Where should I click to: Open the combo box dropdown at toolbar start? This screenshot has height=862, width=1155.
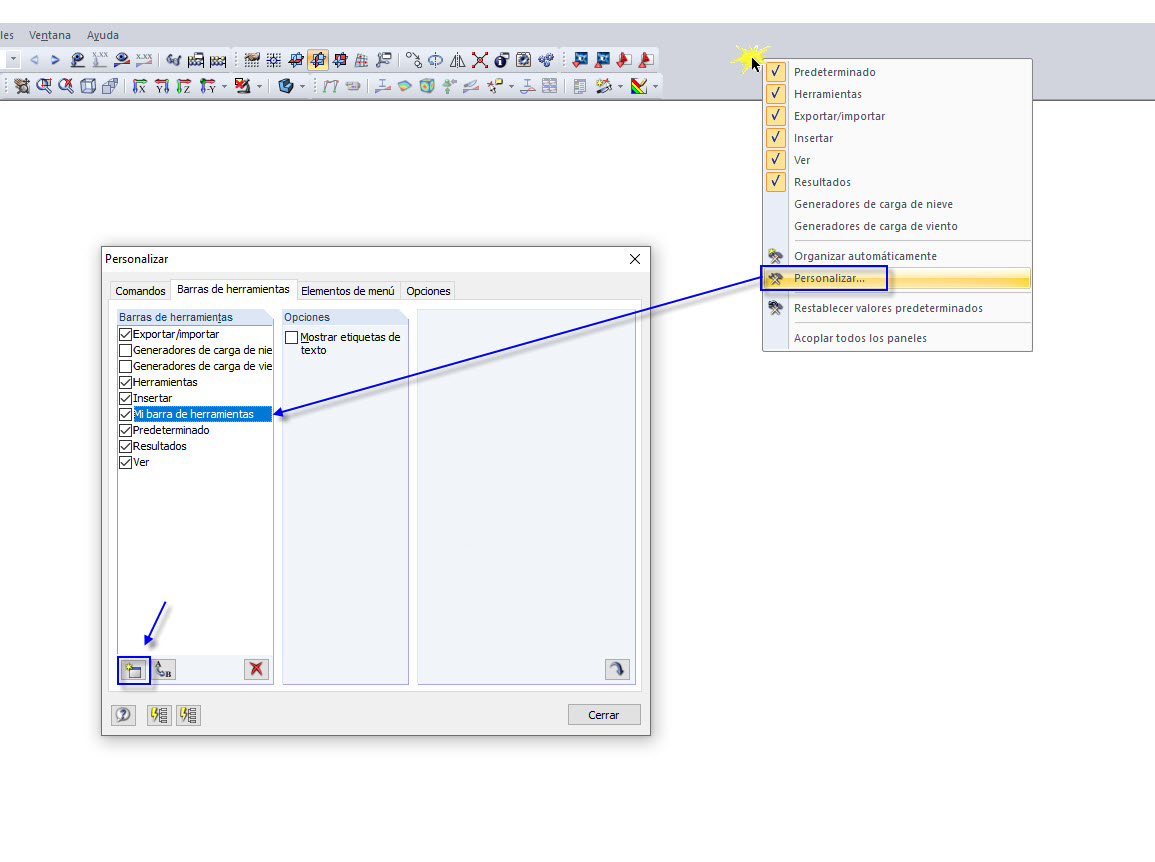(x=13, y=60)
